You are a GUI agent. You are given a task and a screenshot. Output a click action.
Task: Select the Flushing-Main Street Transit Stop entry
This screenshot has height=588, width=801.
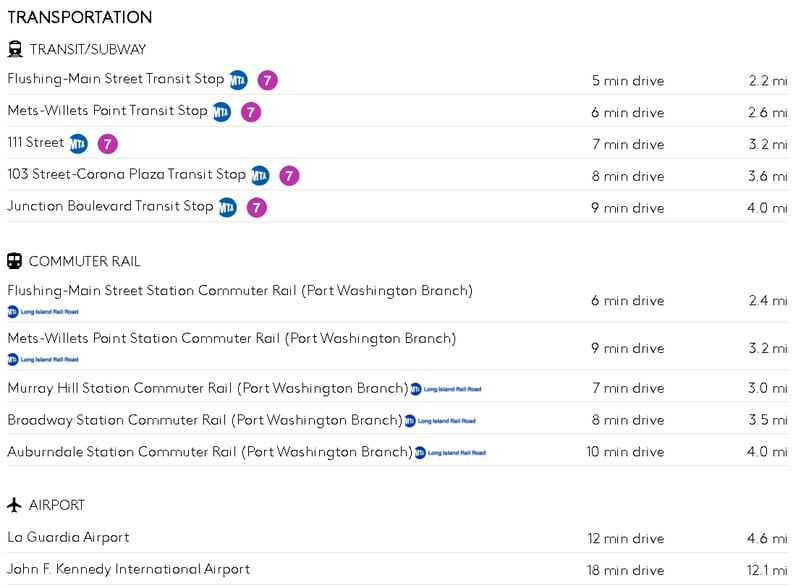(x=116, y=79)
